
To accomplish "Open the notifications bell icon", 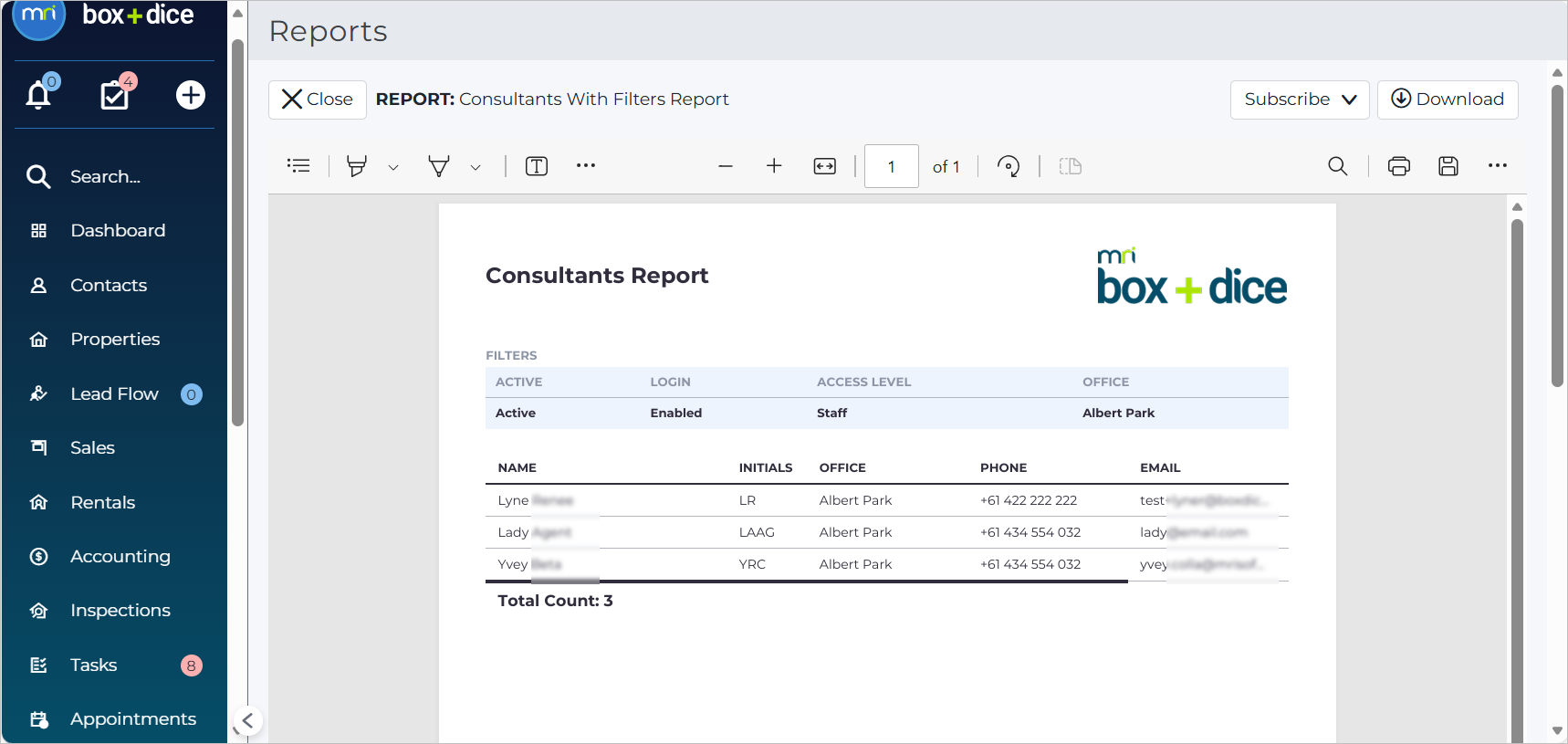I will click(38, 95).
